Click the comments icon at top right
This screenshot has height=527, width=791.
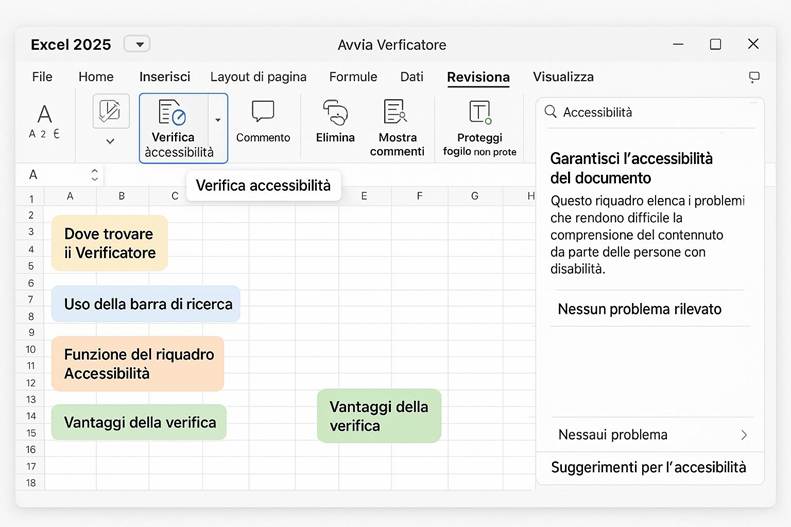(x=754, y=77)
